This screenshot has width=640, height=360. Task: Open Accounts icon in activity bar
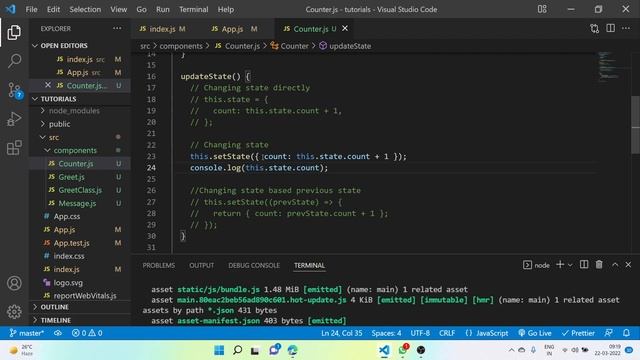point(14,283)
